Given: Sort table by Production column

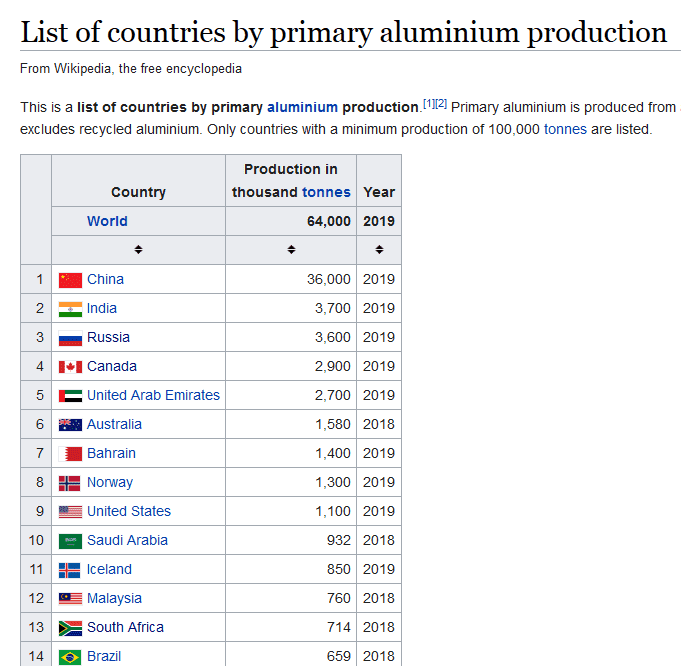Looking at the screenshot, I should 291,249.
